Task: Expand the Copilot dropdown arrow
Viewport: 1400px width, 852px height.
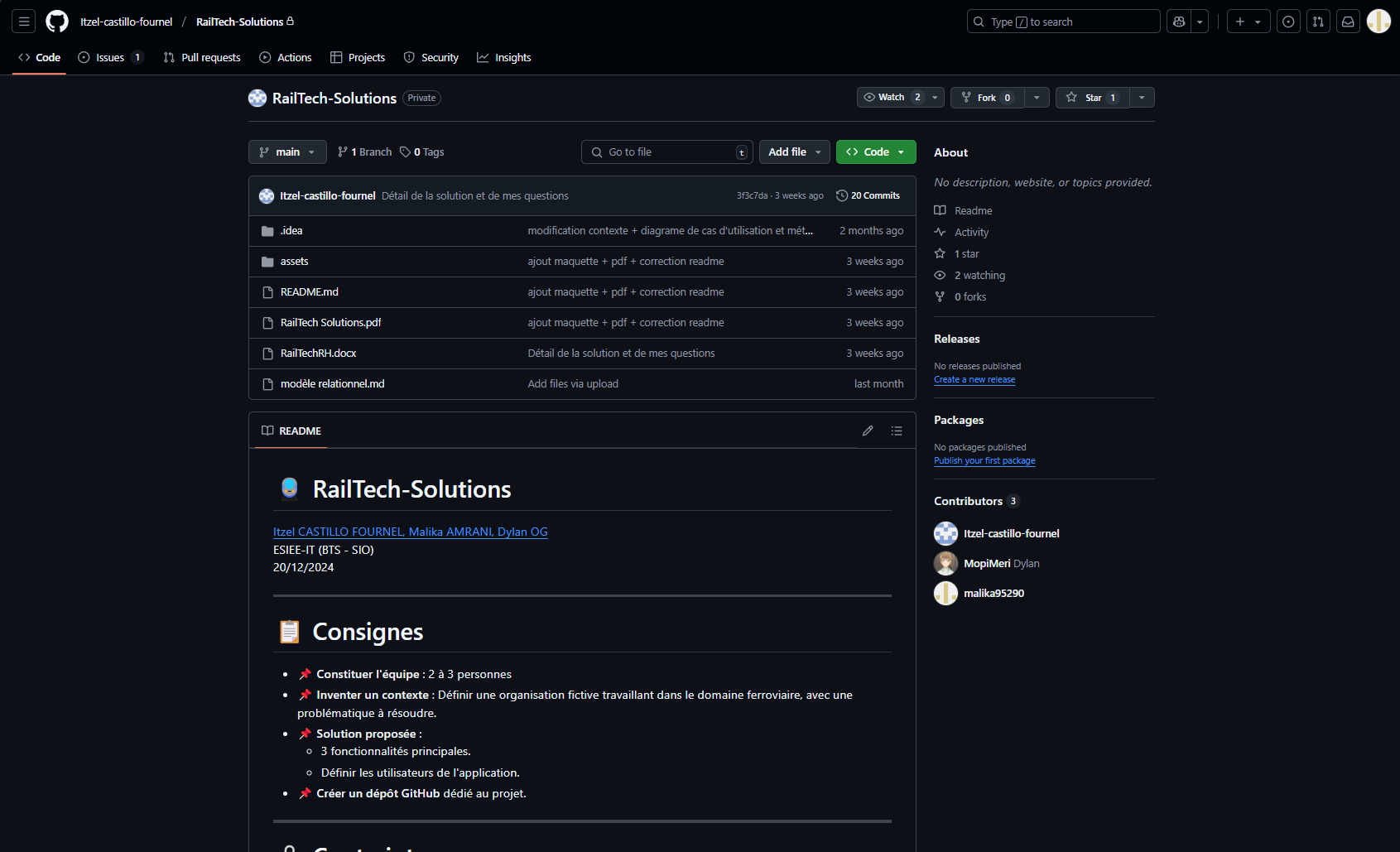Action: coord(1200,22)
